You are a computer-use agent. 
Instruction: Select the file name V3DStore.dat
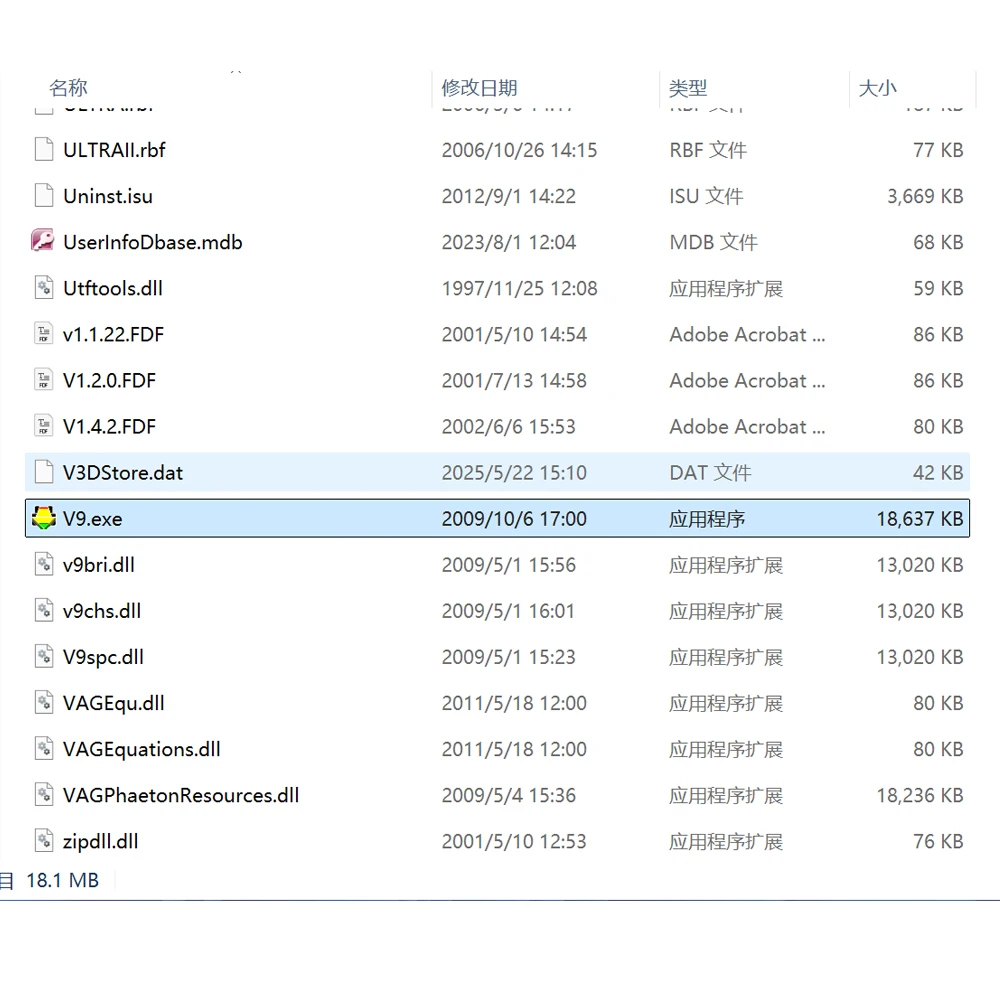[122, 473]
